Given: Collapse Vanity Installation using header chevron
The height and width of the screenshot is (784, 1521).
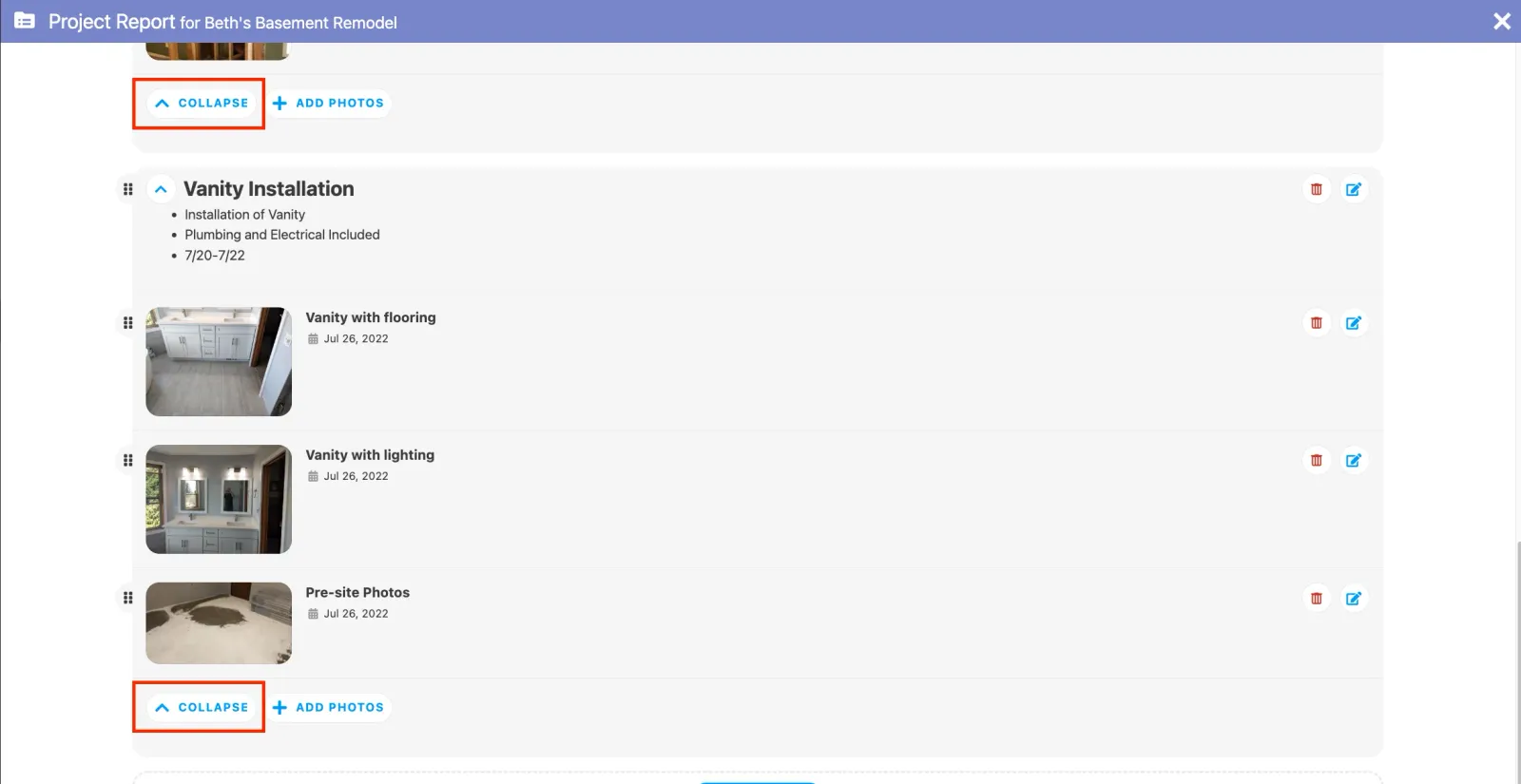Looking at the screenshot, I should (x=161, y=189).
